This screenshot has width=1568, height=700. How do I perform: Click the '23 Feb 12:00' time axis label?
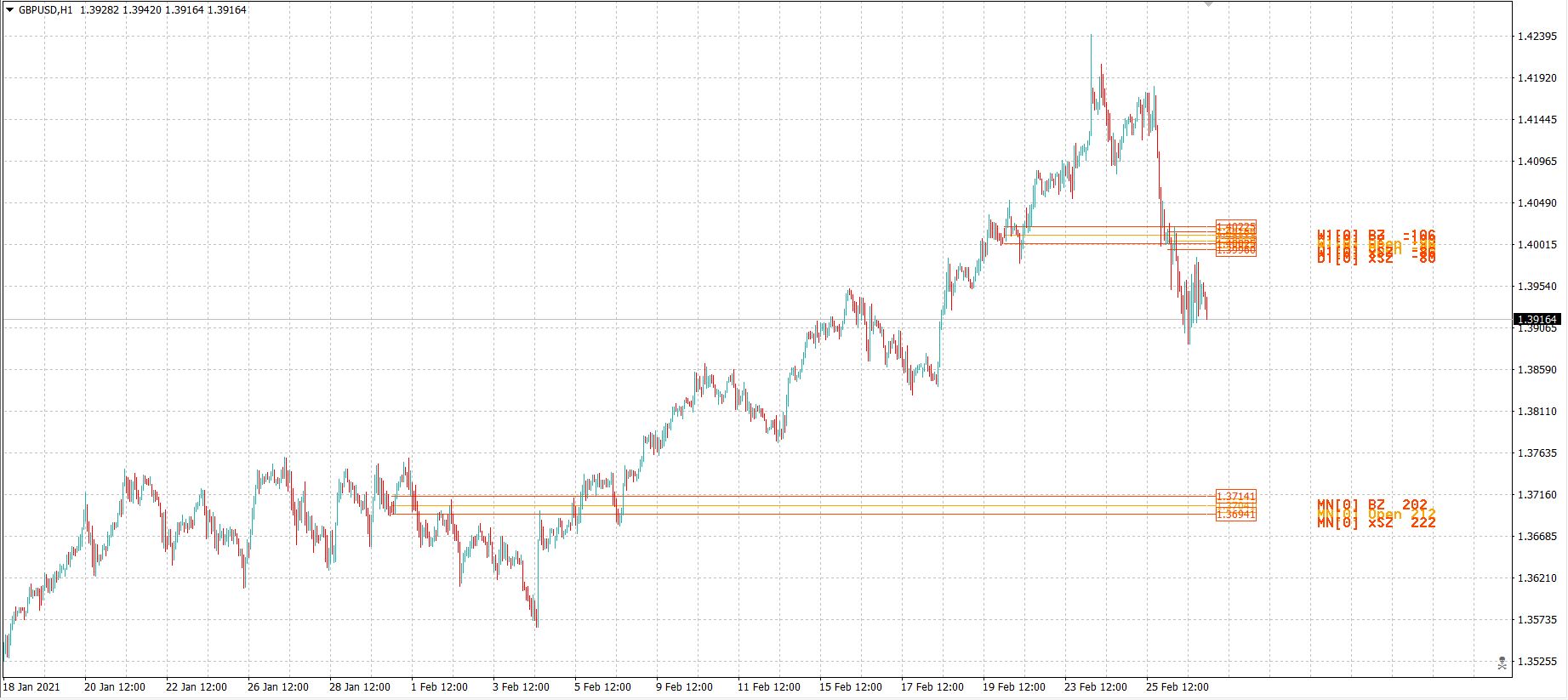pyautogui.click(x=1095, y=687)
